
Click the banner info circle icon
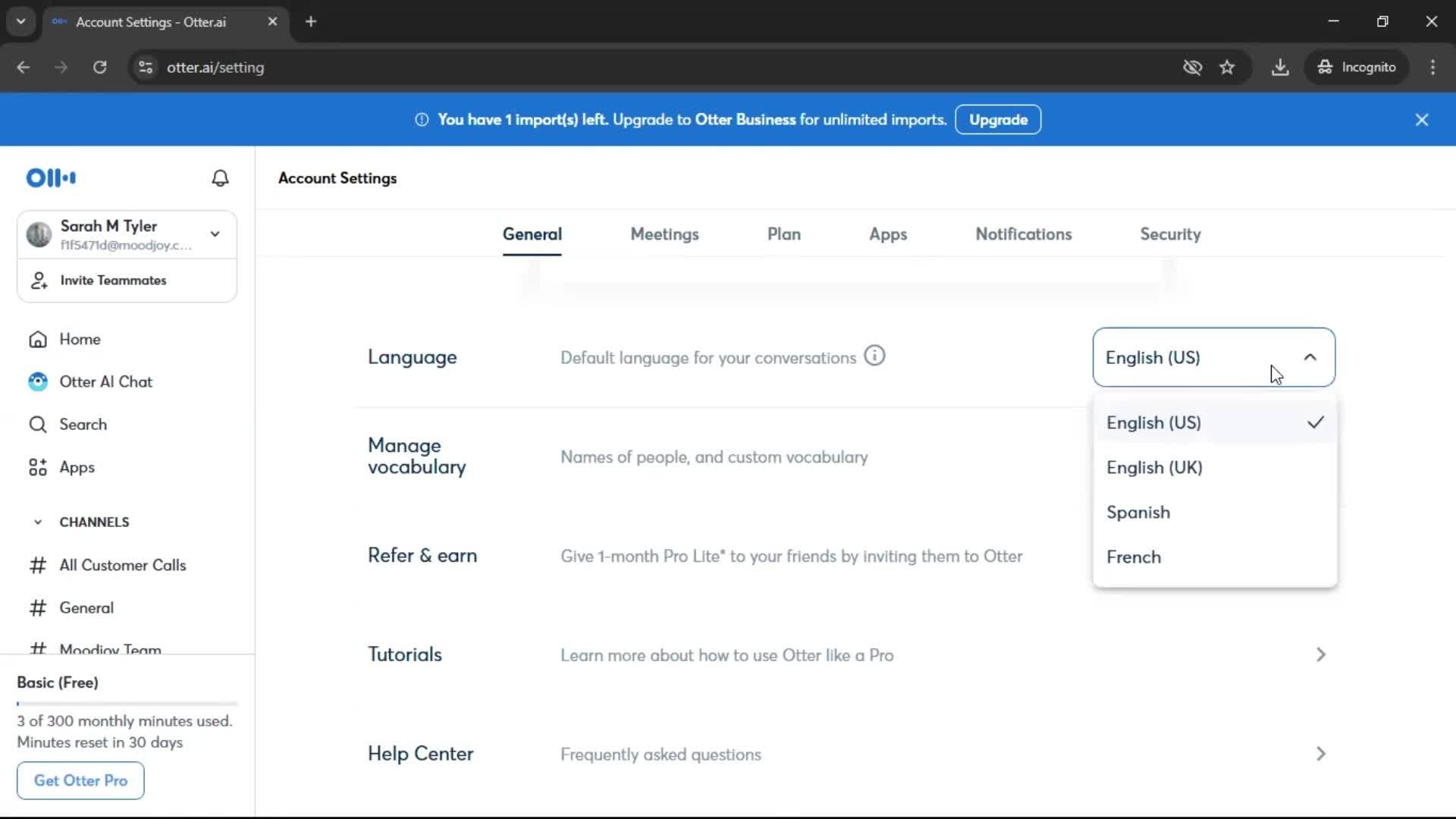pyautogui.click(x=422, y=120)
